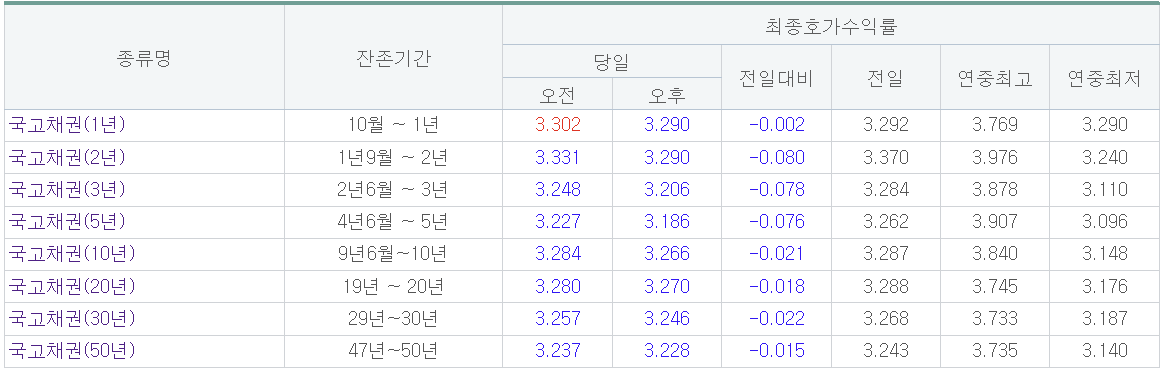Open the 국고채권(20년) link

click(x=72, y=286)
